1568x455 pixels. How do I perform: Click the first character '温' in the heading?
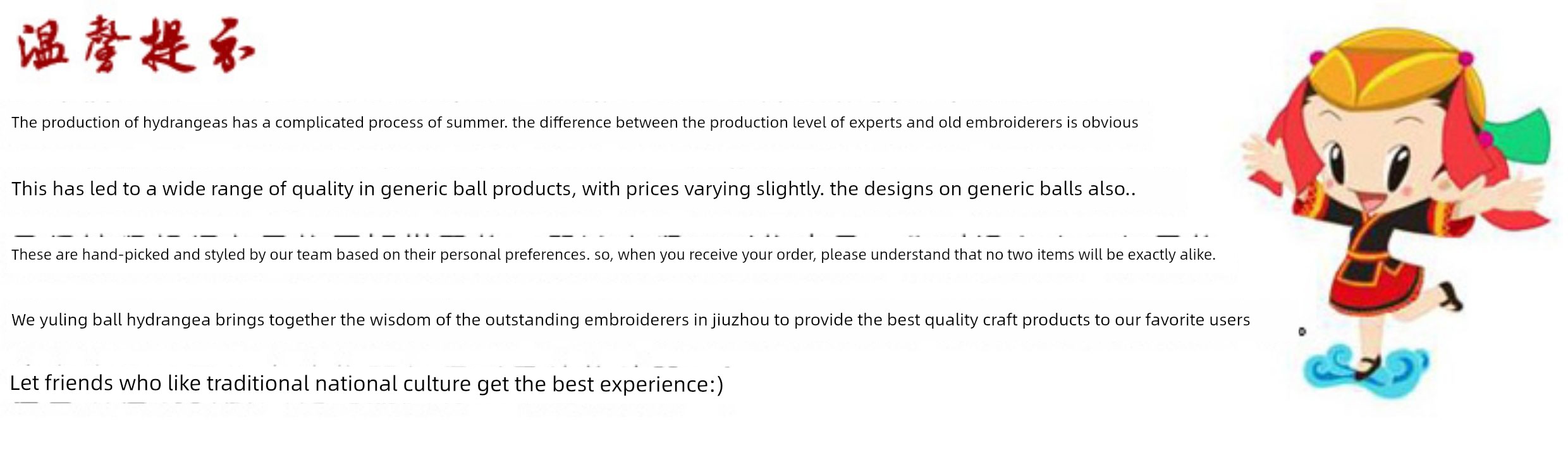point(43,45)
